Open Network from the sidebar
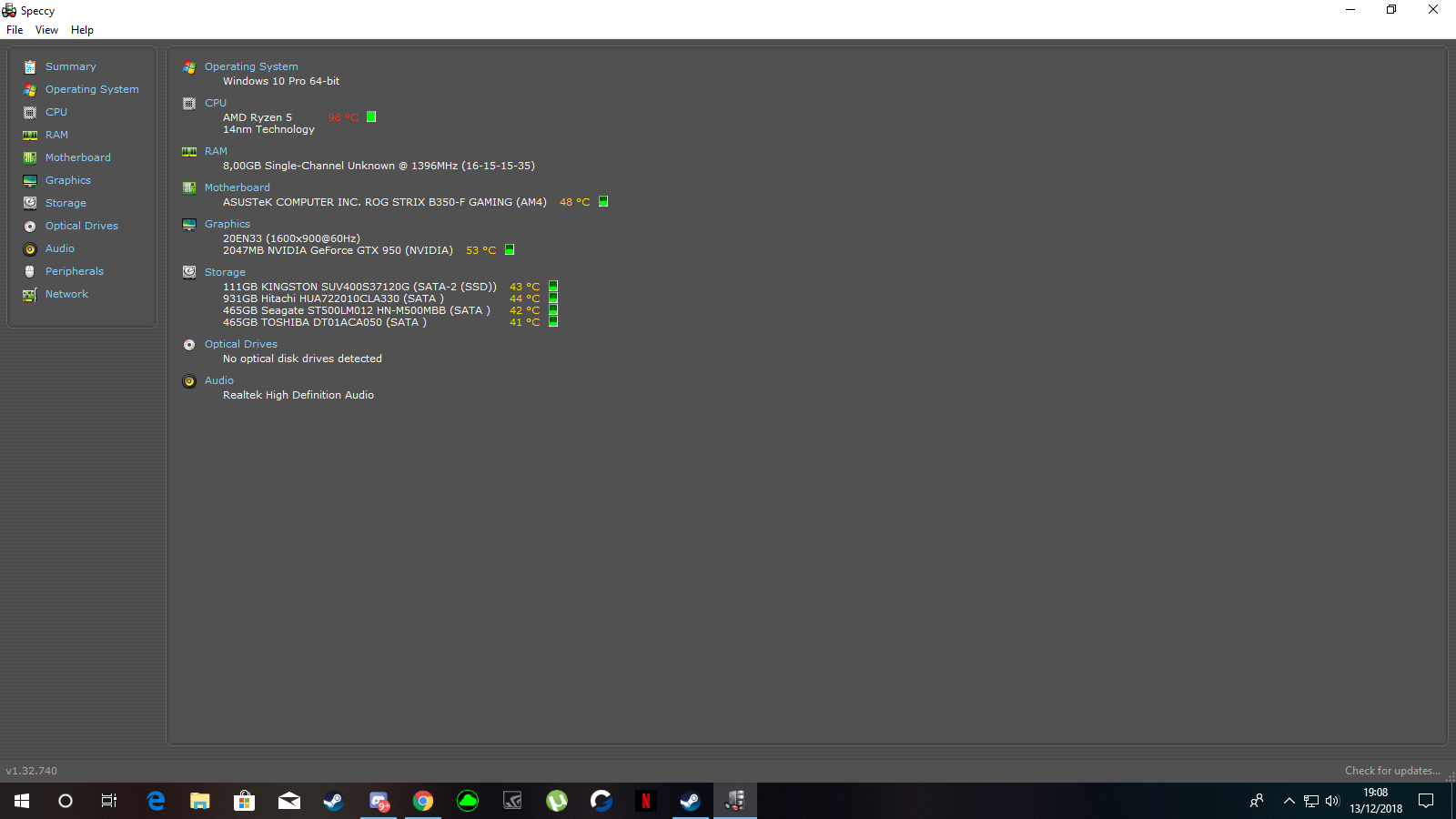Viewport: 1456px width, 819px height. pos(66,294)
